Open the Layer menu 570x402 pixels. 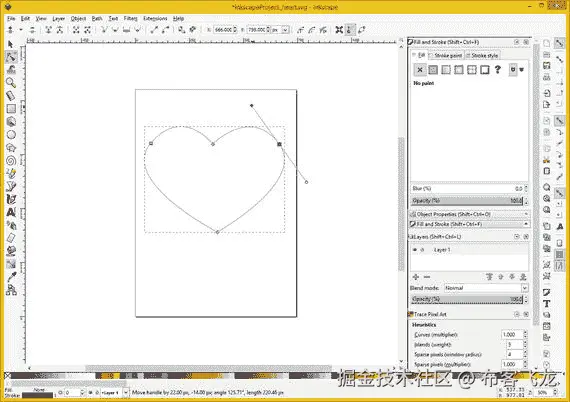click(x=59, y=19)
